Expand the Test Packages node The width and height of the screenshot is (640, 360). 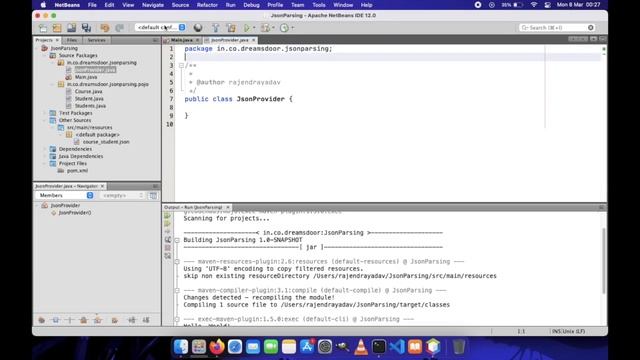(45, 113)
